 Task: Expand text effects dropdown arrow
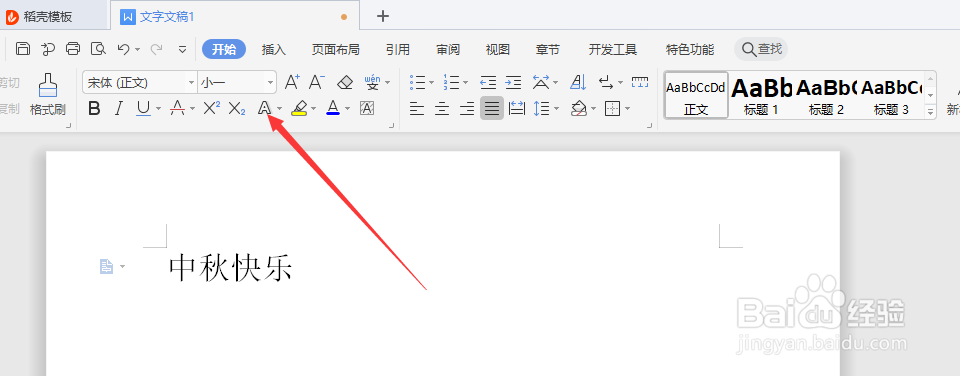coord(279,109)
